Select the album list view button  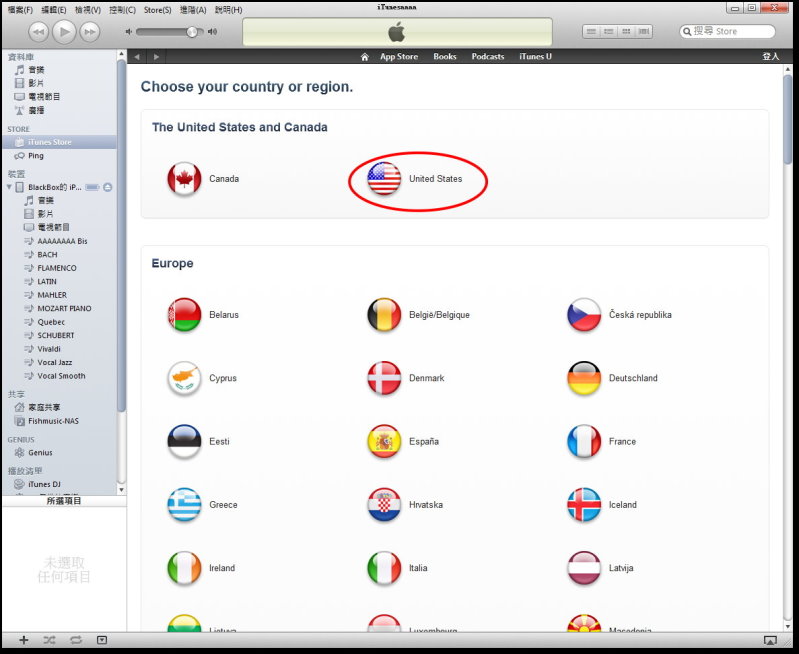pos(608,32)
